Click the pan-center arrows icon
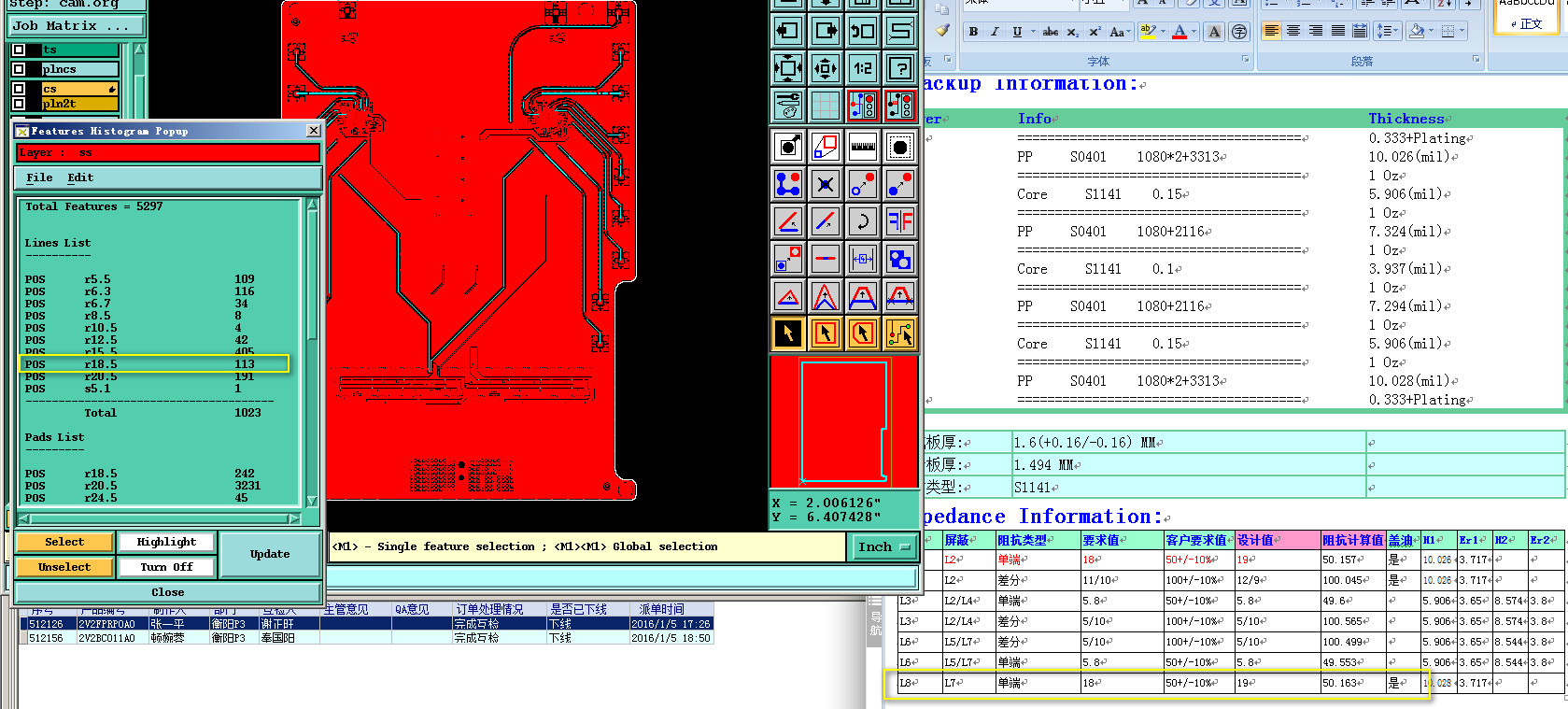This screenshot has width=1568, height=709. tap(826, 68)
